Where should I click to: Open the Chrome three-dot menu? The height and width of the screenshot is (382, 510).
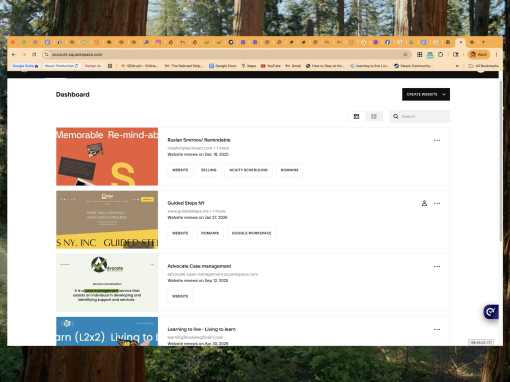(496, 54)
